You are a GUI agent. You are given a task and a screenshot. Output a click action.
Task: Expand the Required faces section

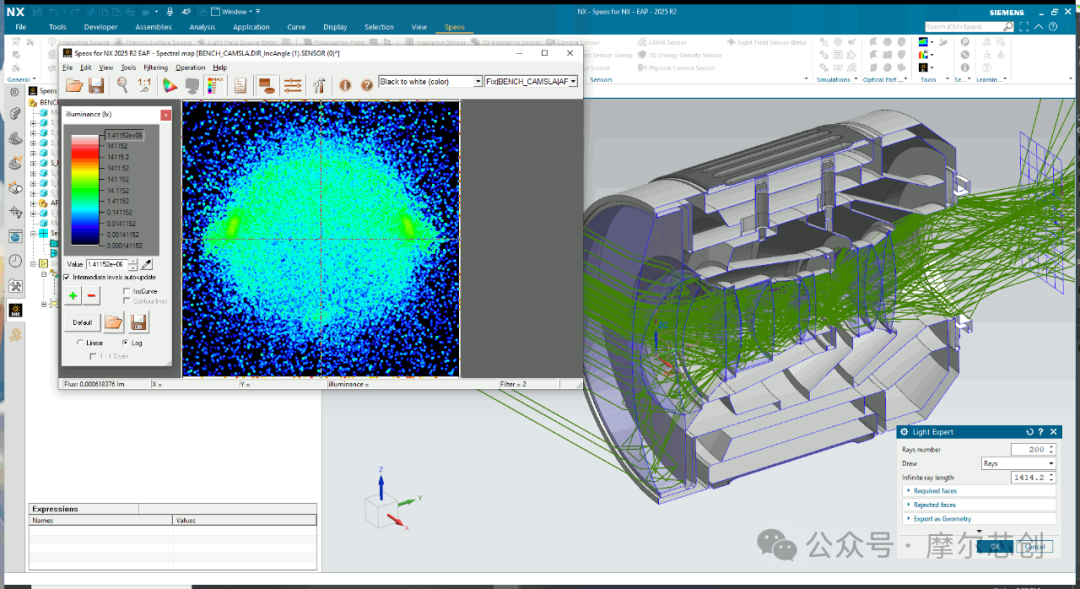[978, 491]
